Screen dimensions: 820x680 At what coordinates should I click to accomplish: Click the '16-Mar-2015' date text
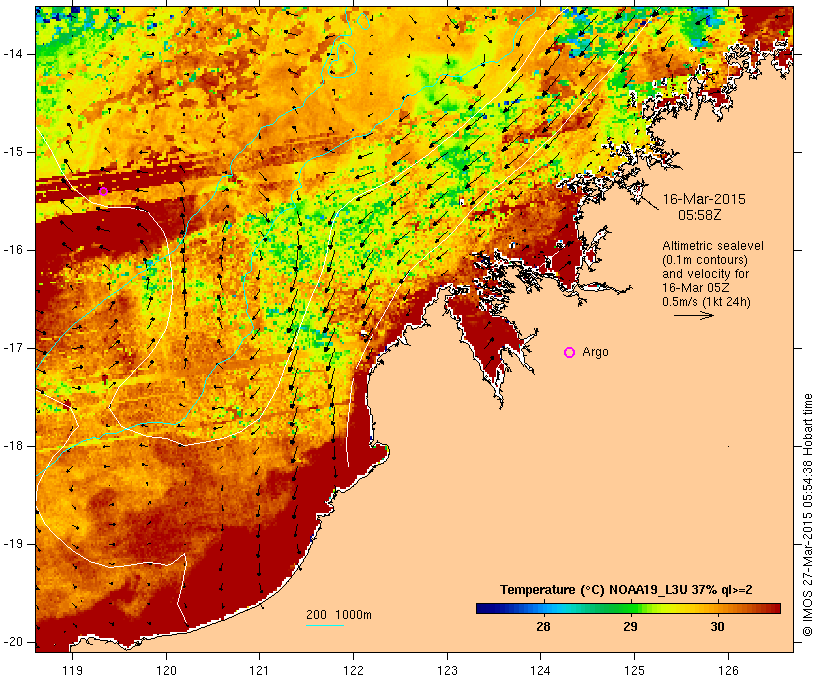(x=704, y=199)
